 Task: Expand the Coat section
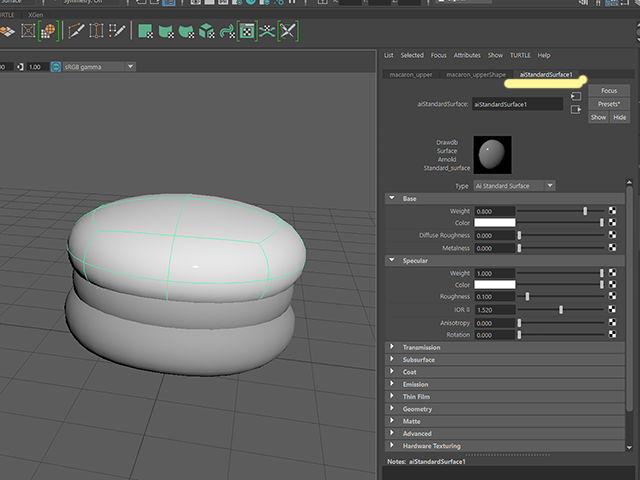[x=392, y=371]
